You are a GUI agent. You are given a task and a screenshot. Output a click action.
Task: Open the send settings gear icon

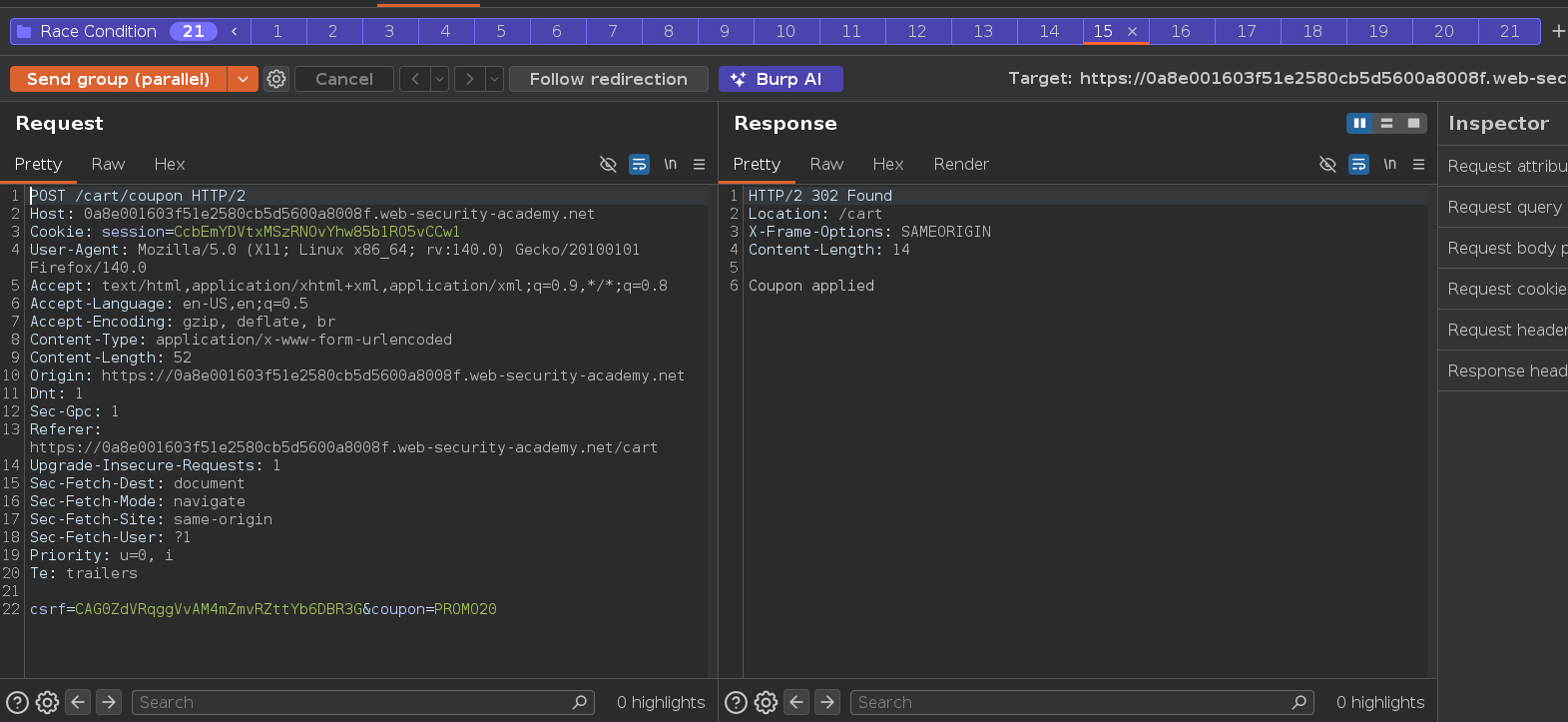(x=276, y=79)
